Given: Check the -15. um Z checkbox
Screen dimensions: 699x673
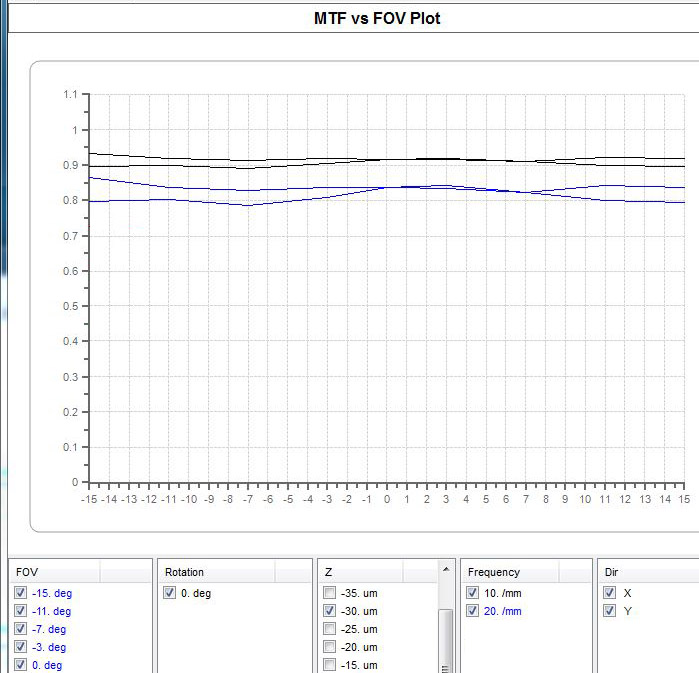Looking at the screenshot, I should pyautogui.click(x=328, y=665).
